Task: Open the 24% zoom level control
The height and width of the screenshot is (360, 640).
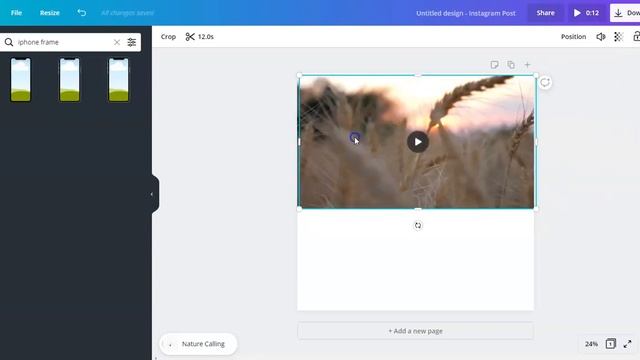Action: pos(591,344)
